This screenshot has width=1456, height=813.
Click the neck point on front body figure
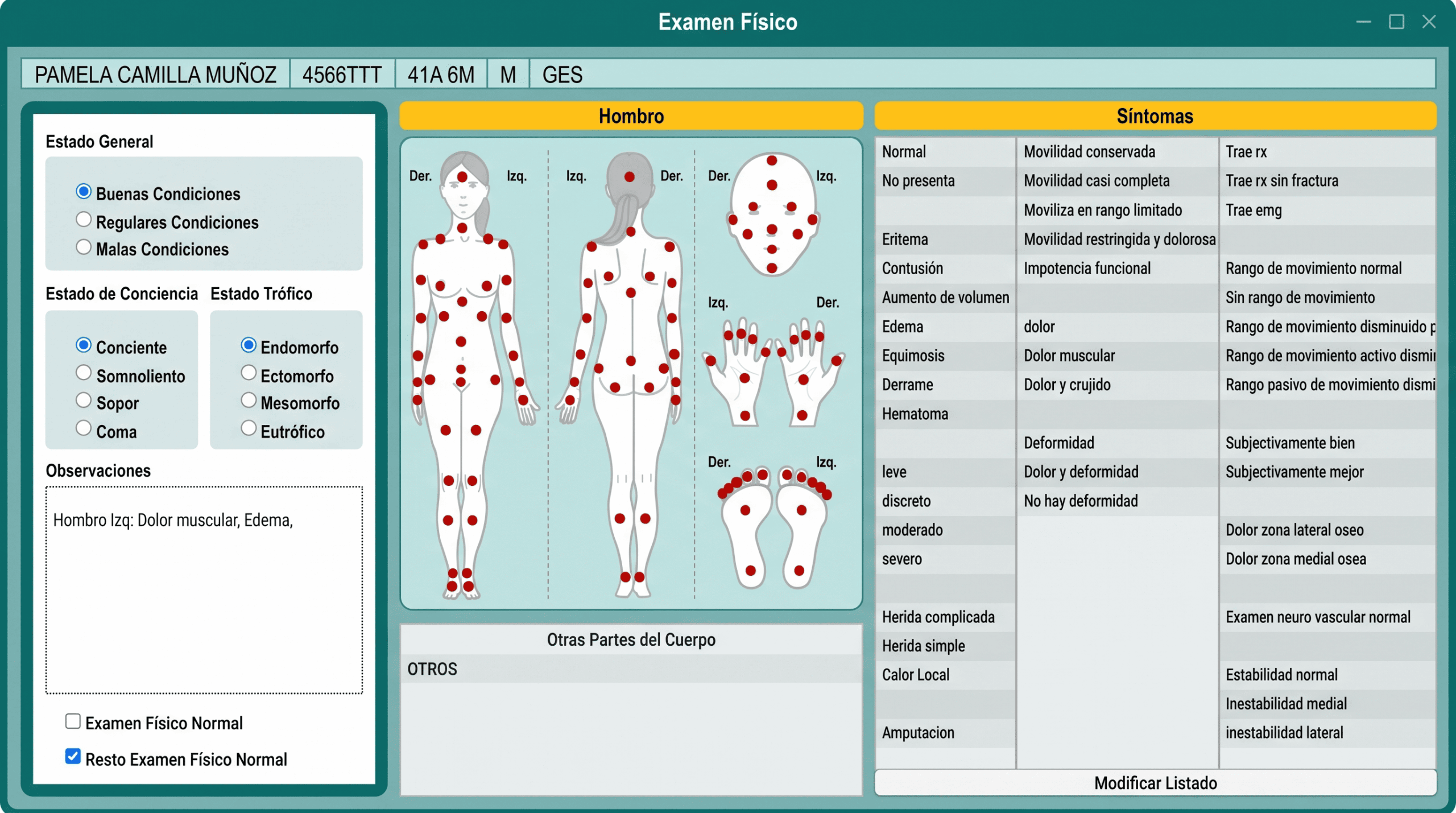coord(462,228)
